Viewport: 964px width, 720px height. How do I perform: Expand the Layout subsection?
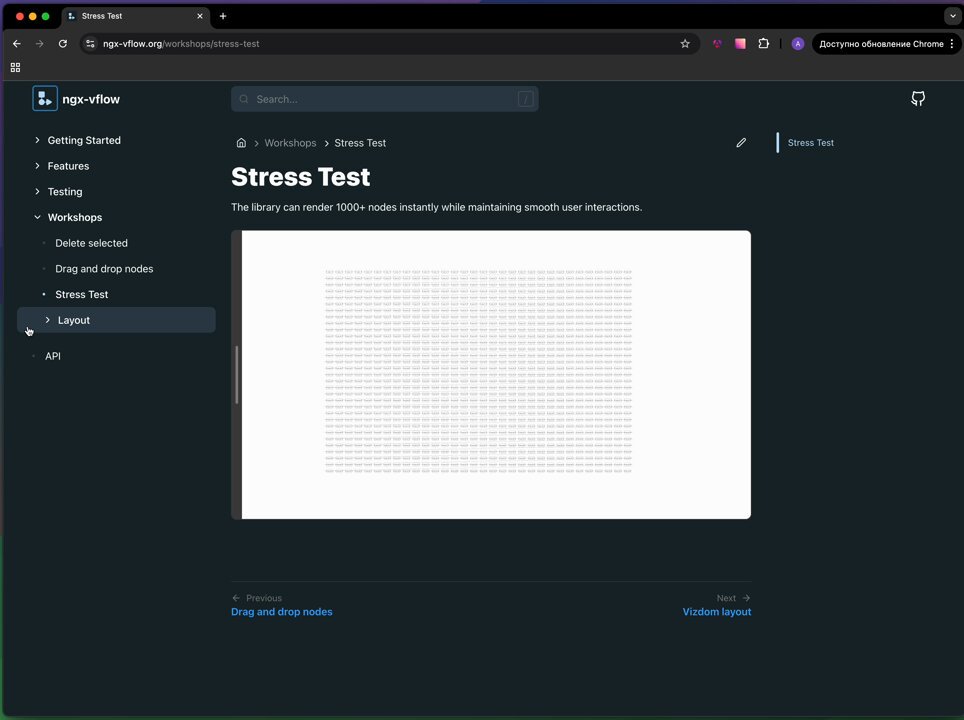point(116,320)
